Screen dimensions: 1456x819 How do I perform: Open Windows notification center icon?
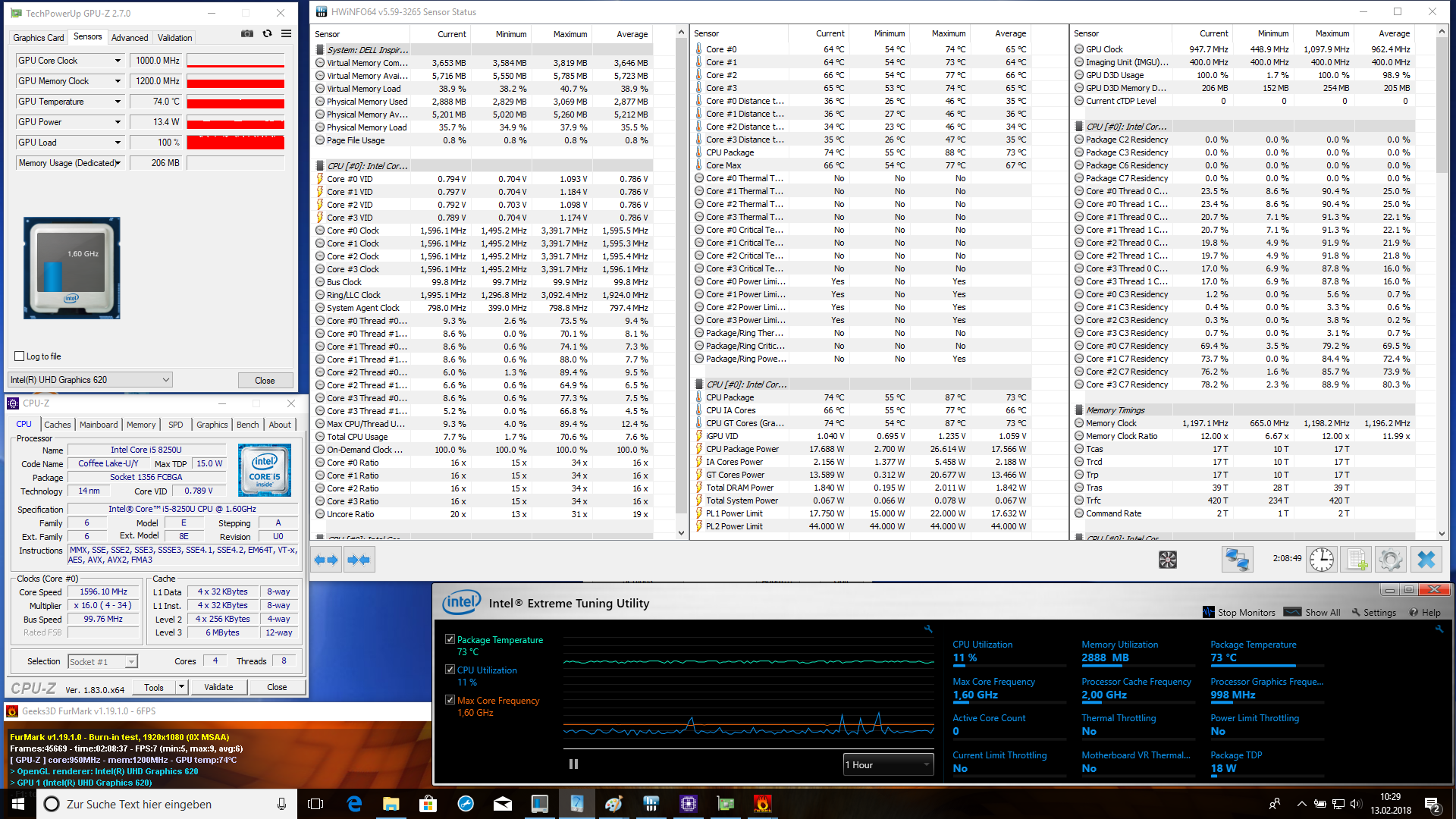(x=1432, y=804)
